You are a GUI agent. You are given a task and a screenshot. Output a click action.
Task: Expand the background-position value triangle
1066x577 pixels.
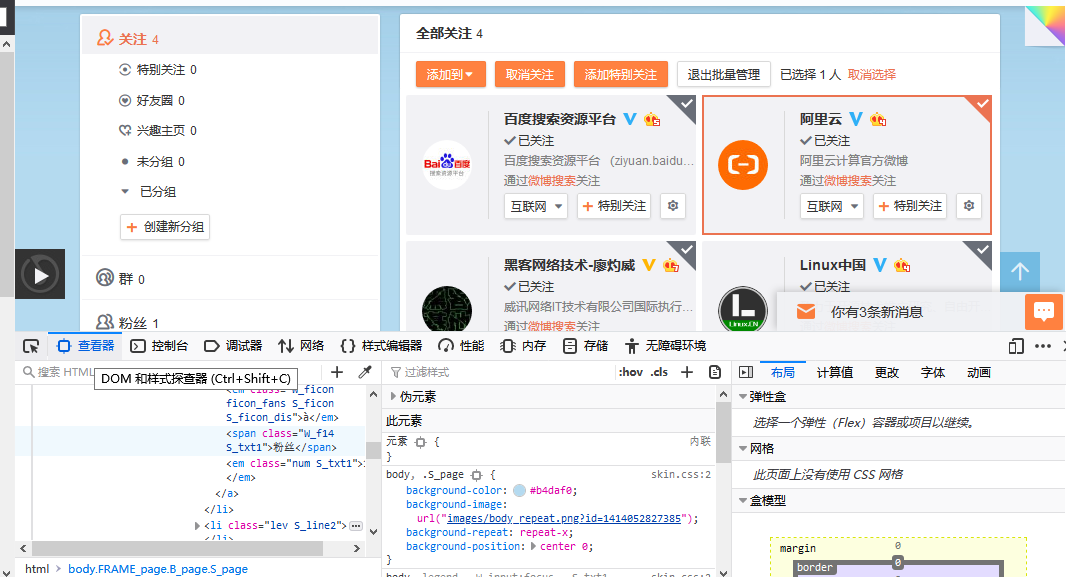click(533, 546)
